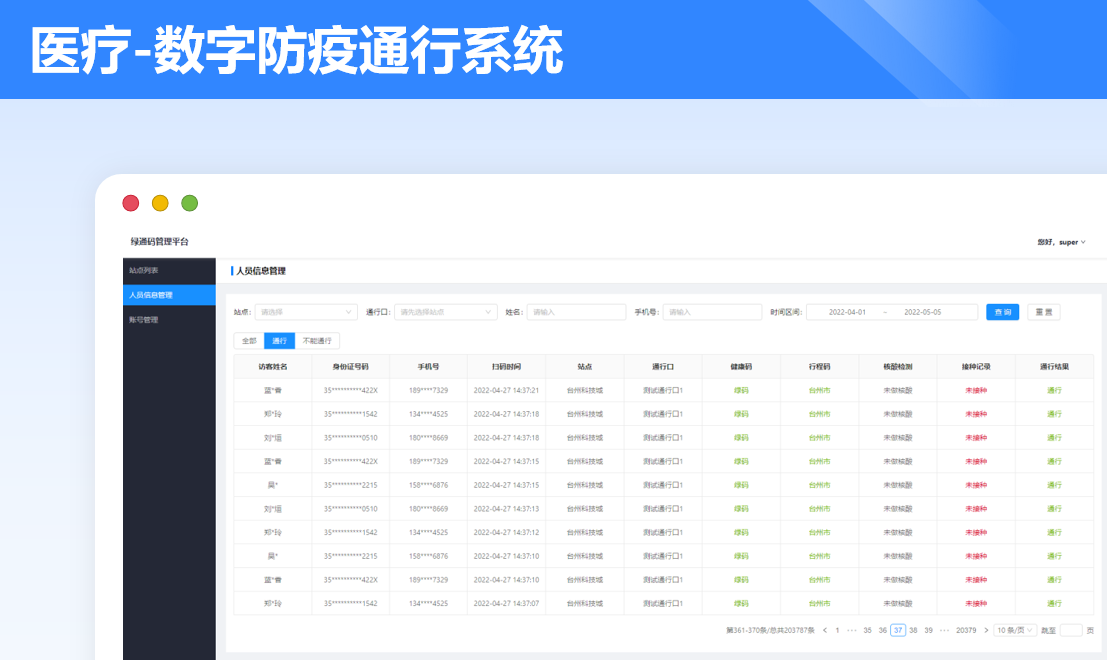Click end date 2022-05-05 field
This screenshot has width=1107, height=660.
point(923,312)
